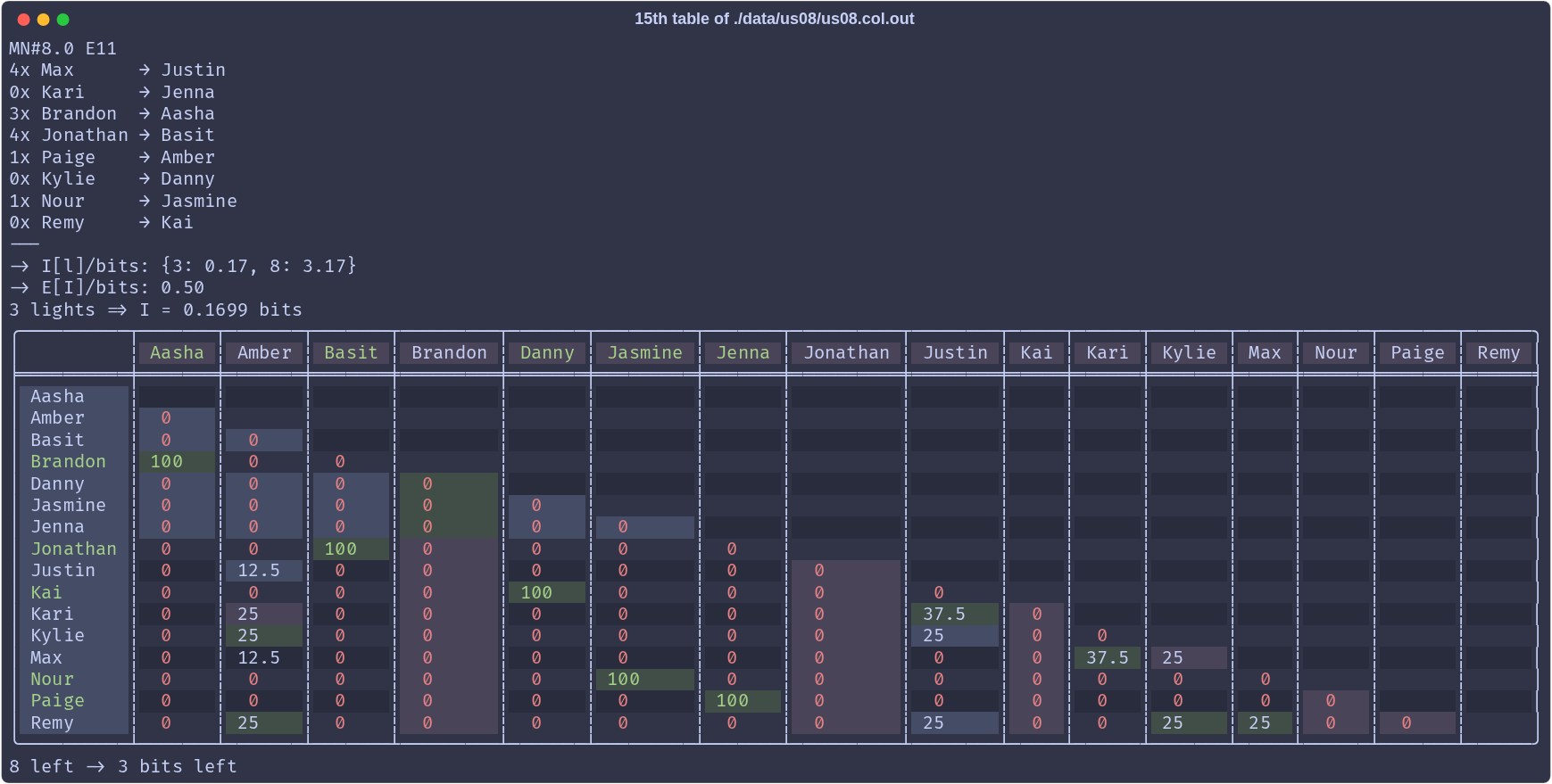This screenshot has width=1552, height=784.
Task: Click the 25 cell in Max row, Kylie column
Action: (x=1190, y=657)
